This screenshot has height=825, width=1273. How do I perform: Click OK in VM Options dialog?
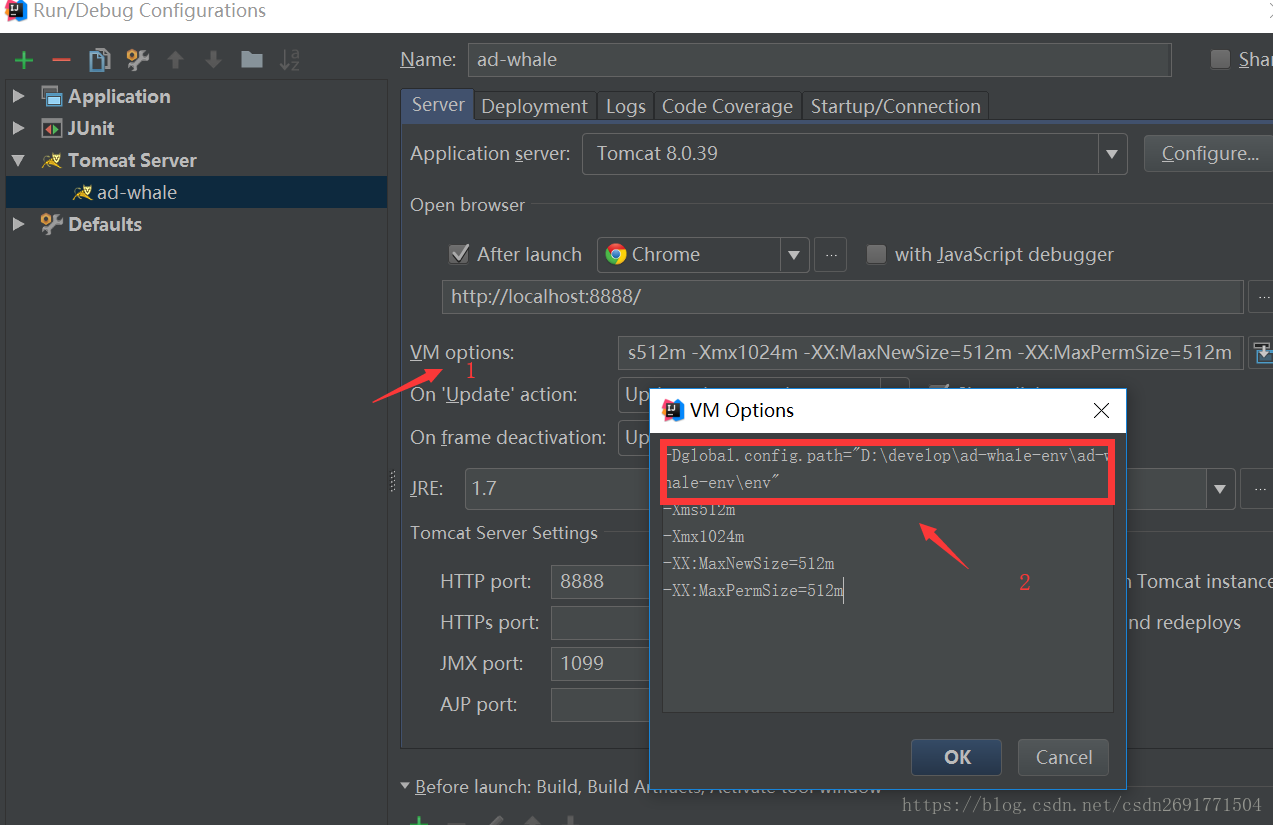pos(956,757)
